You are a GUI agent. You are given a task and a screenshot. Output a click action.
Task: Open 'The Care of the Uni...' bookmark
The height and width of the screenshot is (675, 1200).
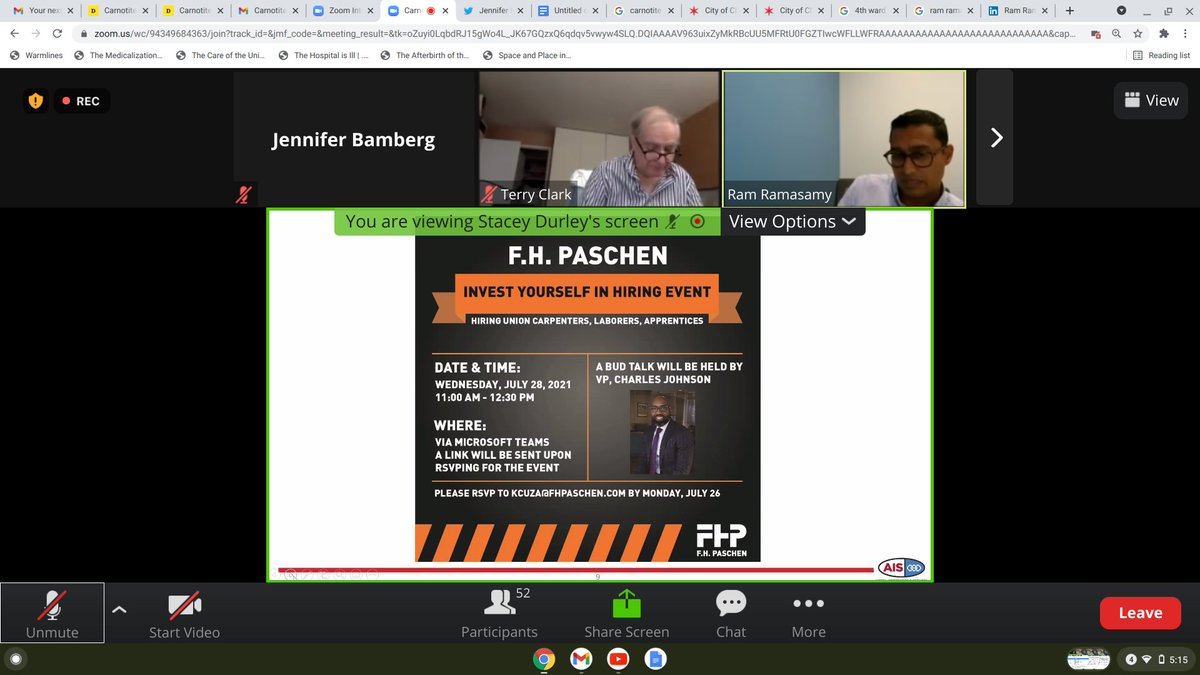[x=221, y=55]
